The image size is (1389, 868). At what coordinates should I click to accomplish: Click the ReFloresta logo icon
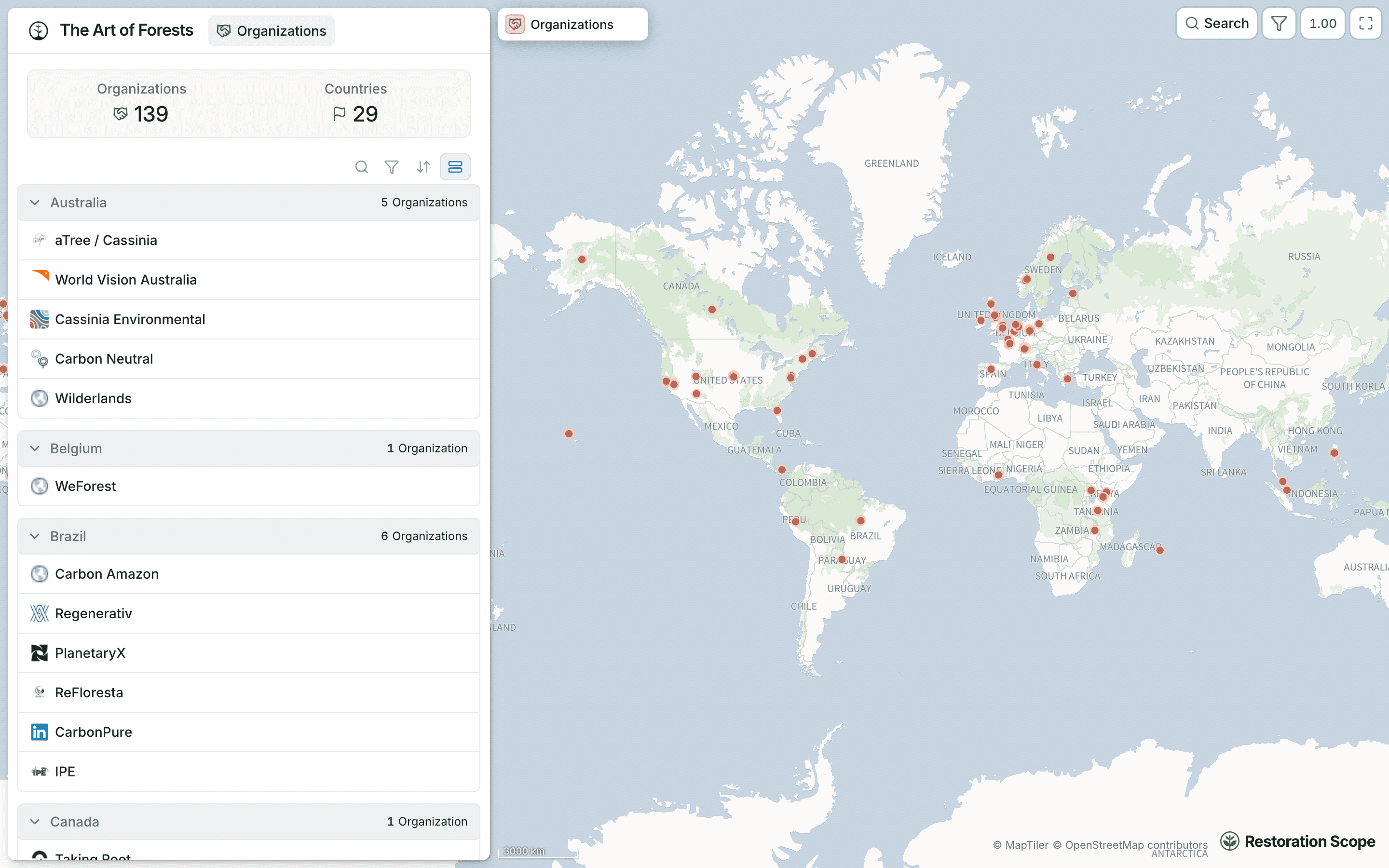[x=40, y=693]
